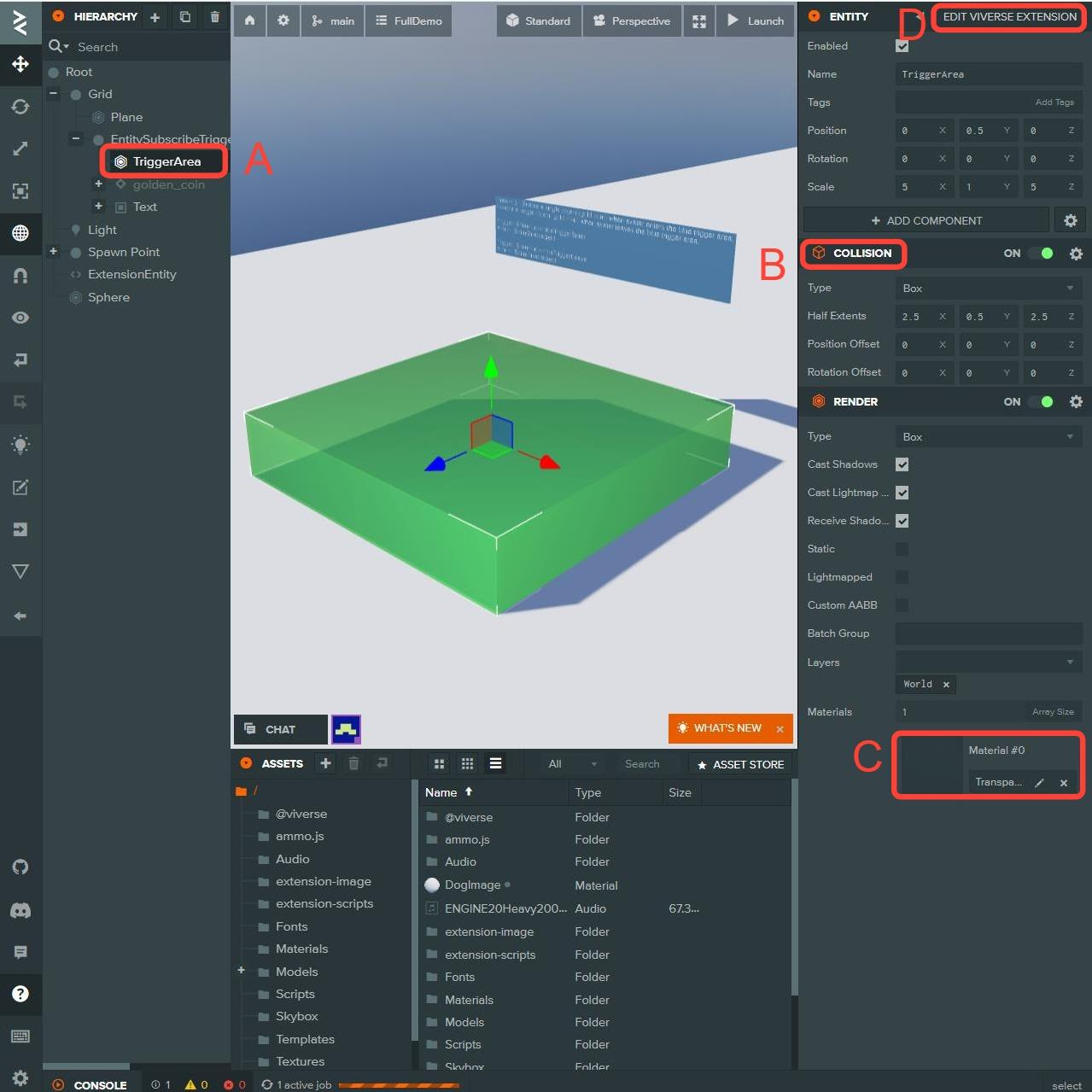Viewport: 1092px width, 1092px height.
Task: Open the GitHub link icon
Action: pos(20,867)
